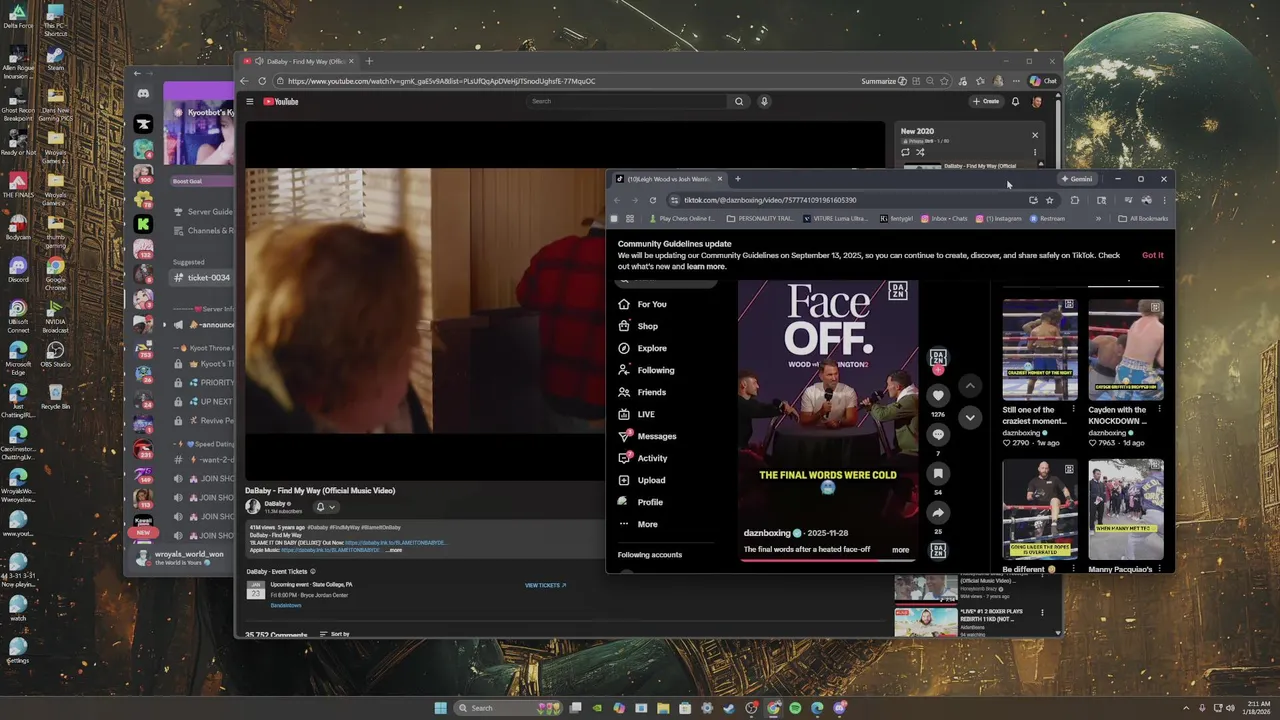Screen dimensions: 1280x720
Task: Reload the YouTube browser page
Action: click(x=262, y=81)
